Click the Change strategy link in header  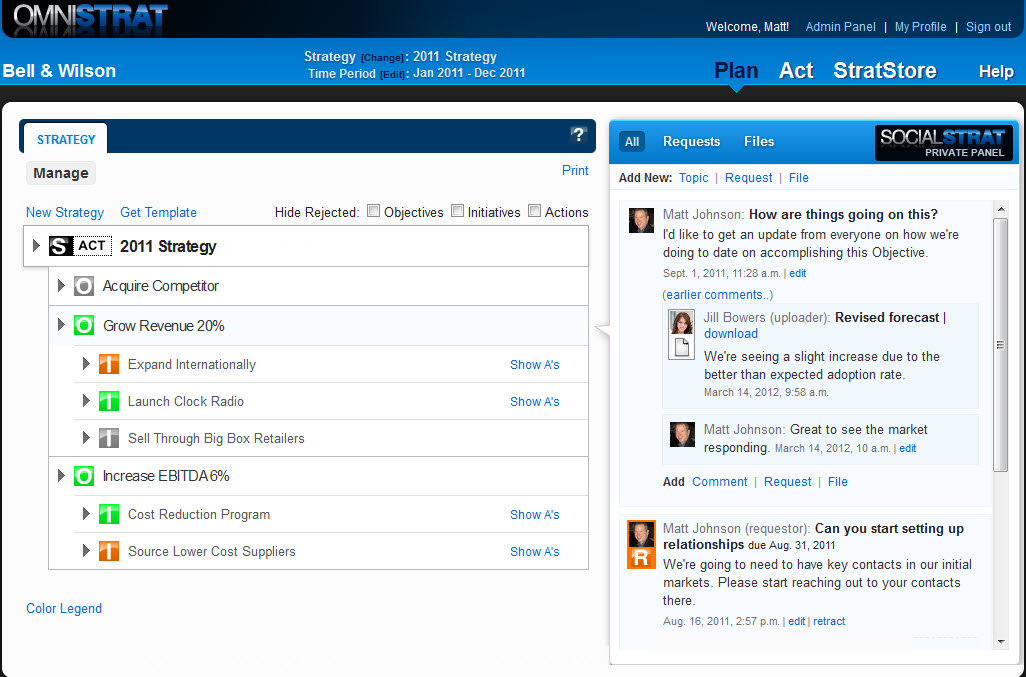click(381, 58)
